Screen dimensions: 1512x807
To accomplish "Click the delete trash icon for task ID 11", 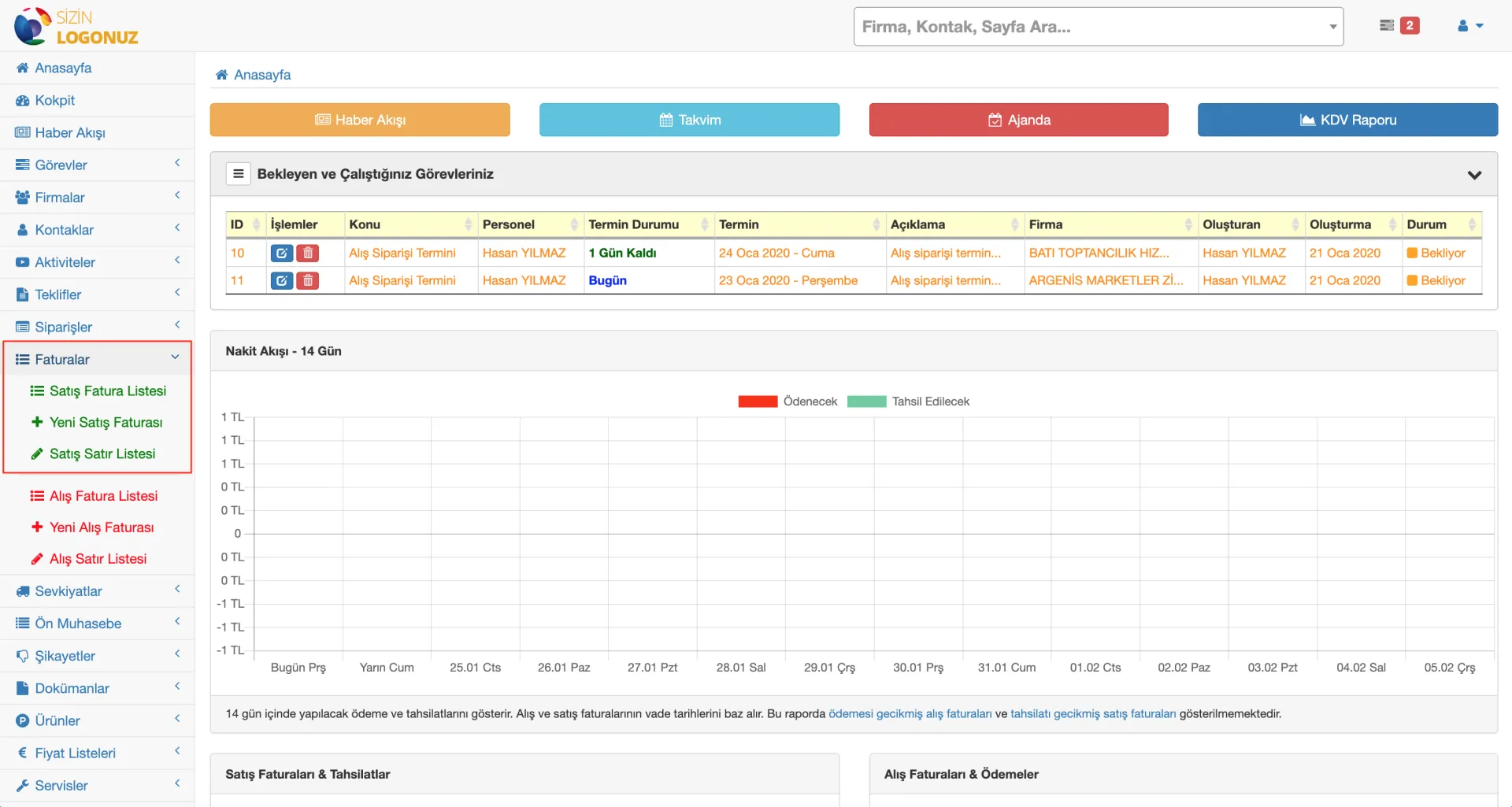I will point(308,281).
